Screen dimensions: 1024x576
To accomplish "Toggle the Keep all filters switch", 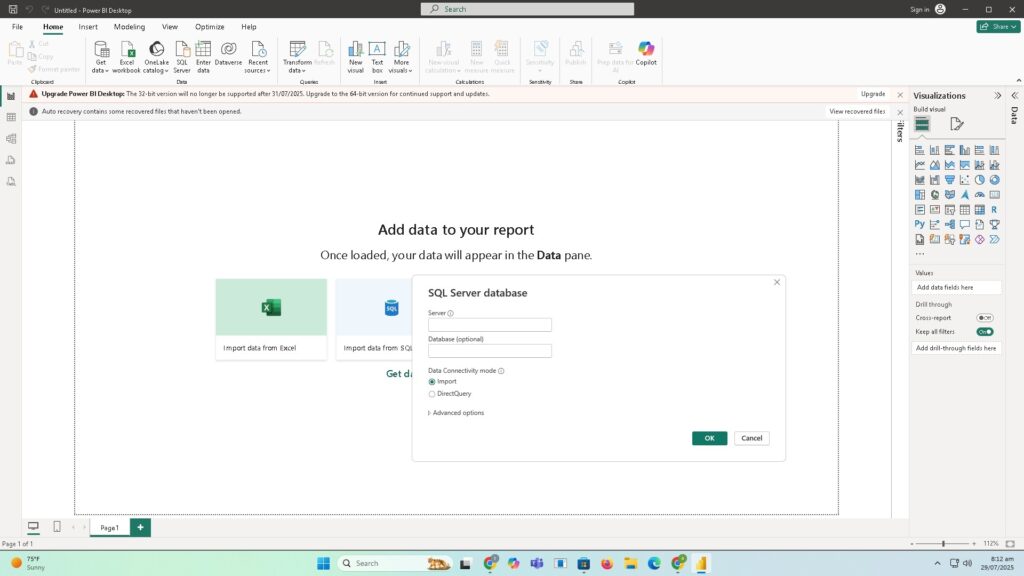I will click(x=985, y=332).
